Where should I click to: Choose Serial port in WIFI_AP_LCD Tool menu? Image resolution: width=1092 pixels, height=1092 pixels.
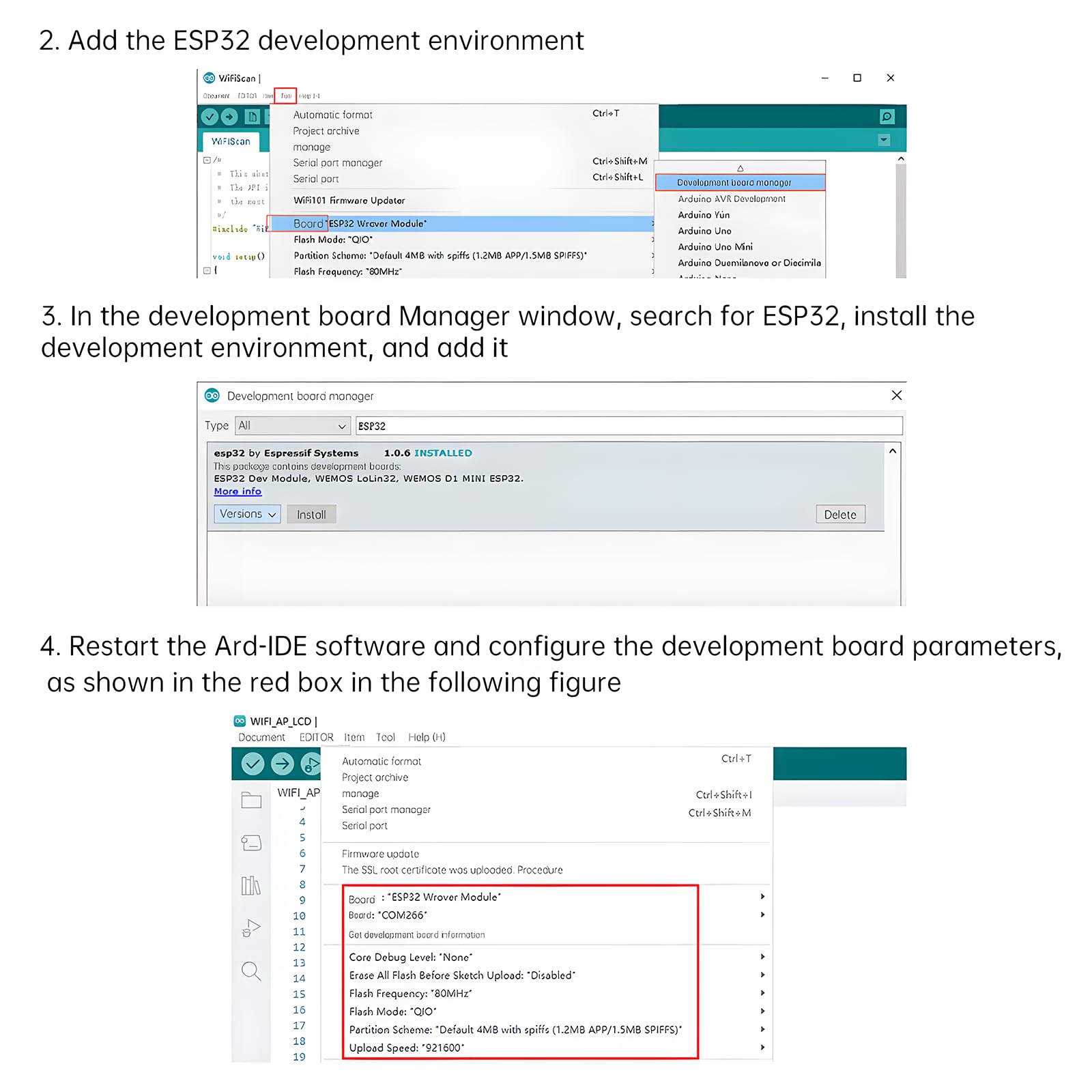click(364, 825)
